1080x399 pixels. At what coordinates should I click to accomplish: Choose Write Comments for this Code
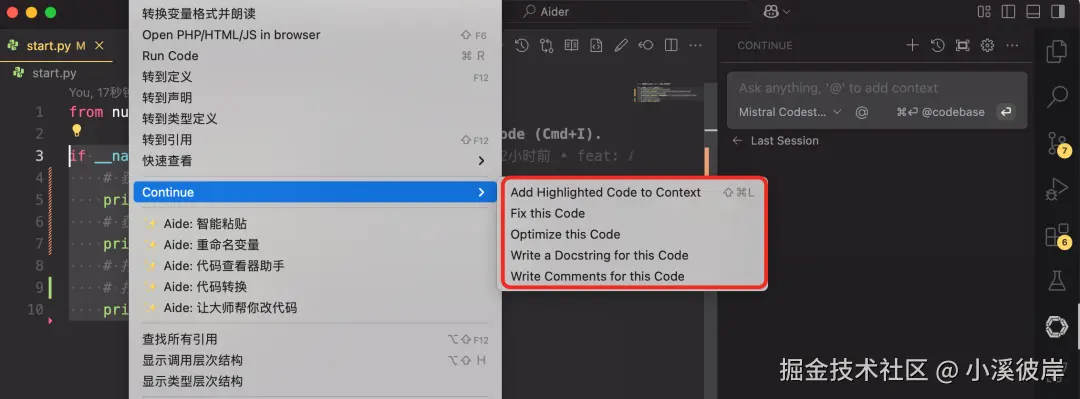[632, 276]
